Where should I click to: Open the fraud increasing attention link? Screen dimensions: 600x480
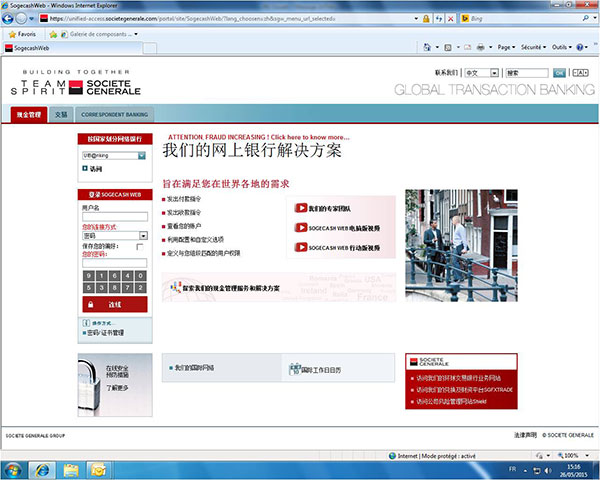coord(258,136)
